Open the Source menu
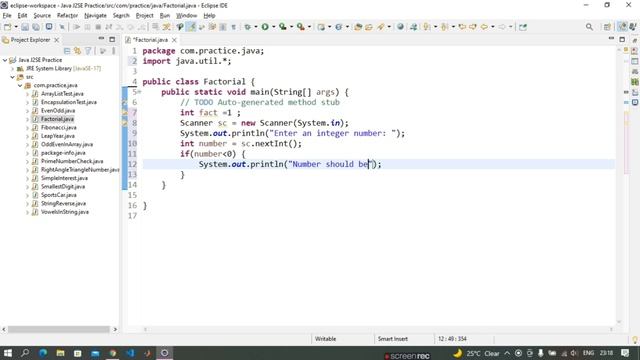This screenshot has width=640, height=360. coord(42,16)
